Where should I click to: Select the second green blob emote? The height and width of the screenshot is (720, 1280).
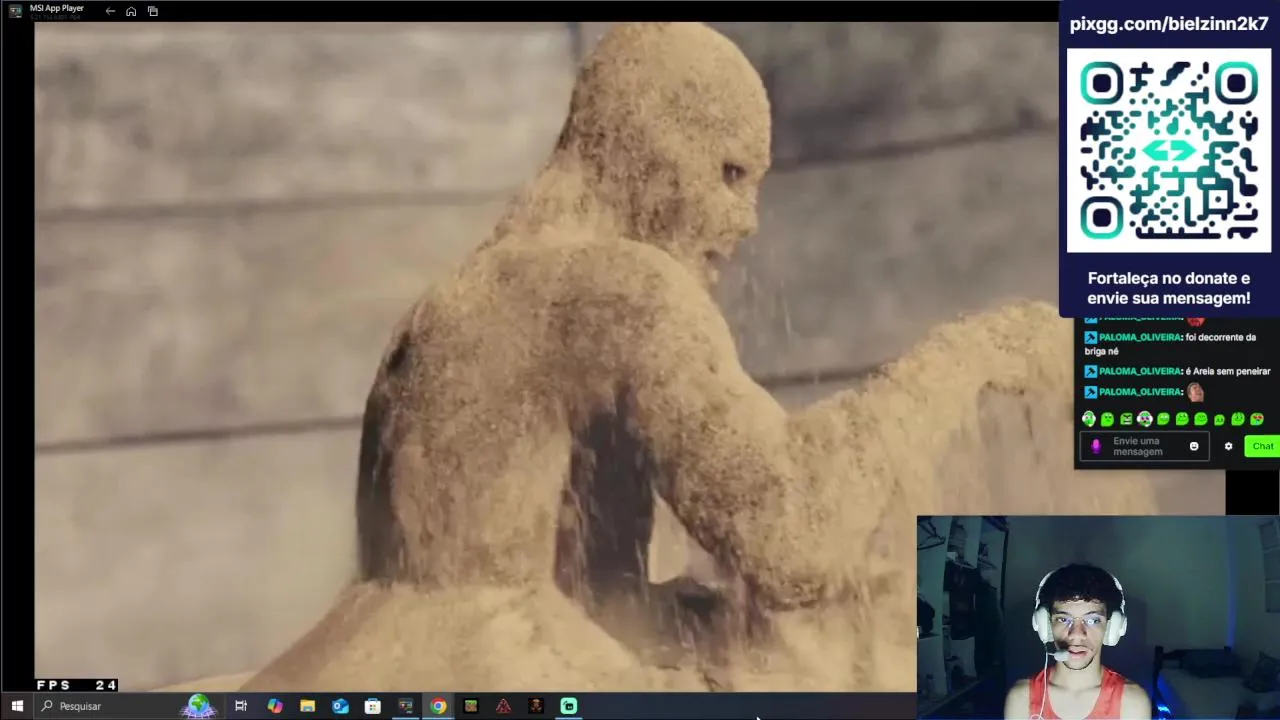point(1108,419)
